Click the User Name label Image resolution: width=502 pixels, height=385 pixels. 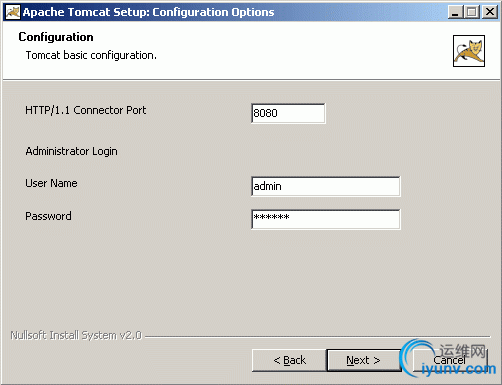pyautogui.click(x=51, y=183)
